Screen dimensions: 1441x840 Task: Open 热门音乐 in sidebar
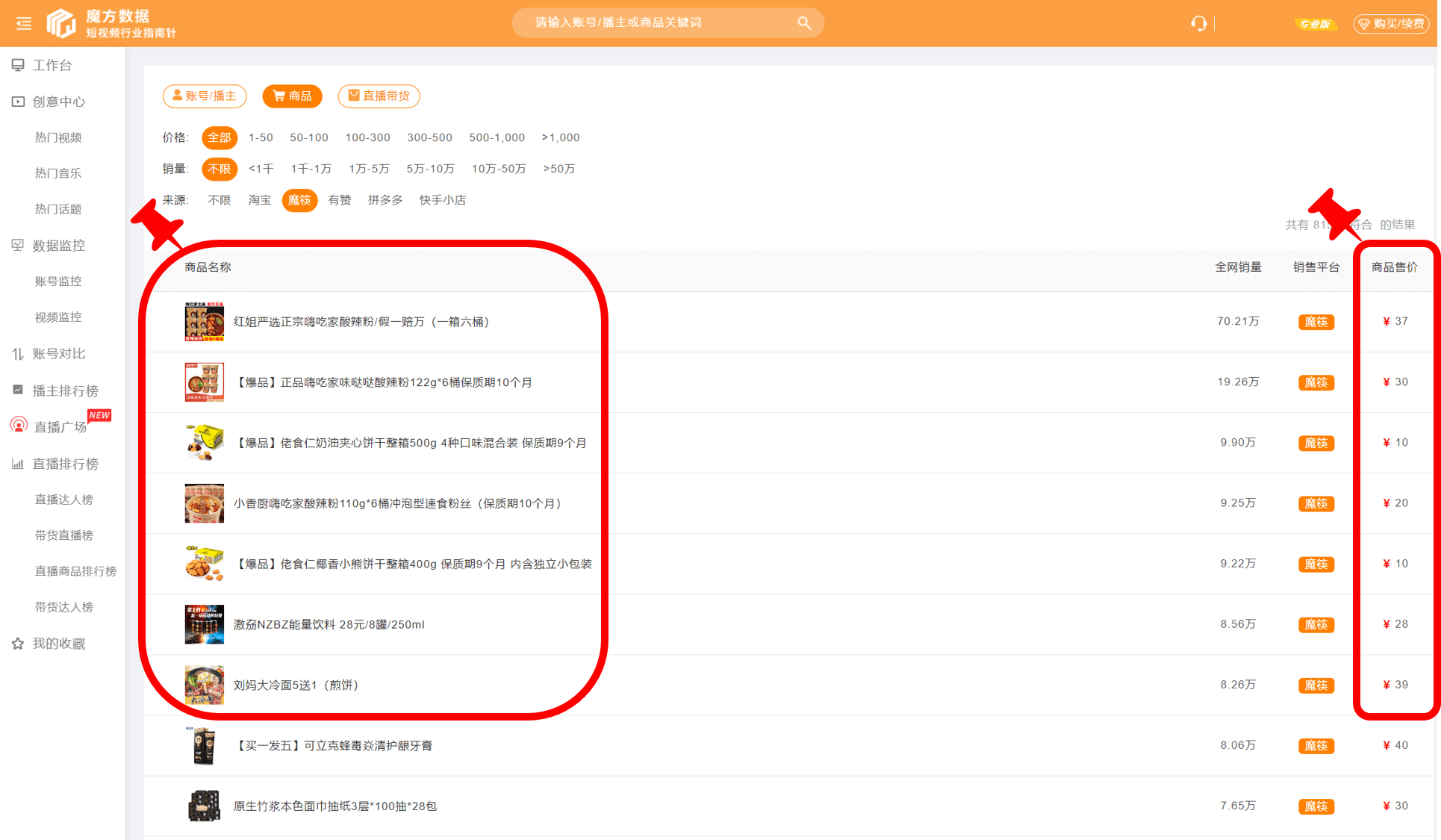(x=58, y=173)
